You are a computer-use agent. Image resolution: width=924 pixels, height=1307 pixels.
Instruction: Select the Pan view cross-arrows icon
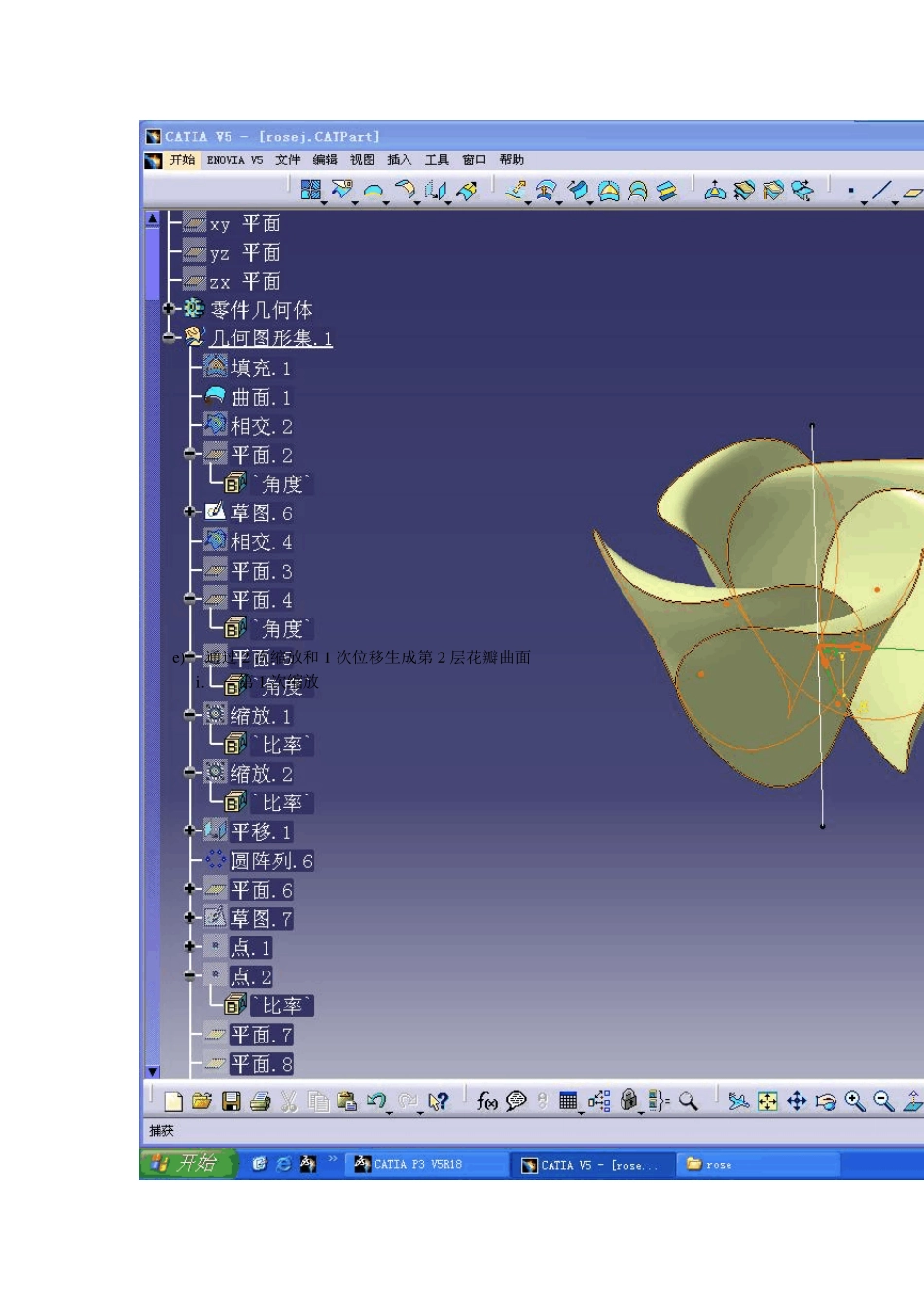(797, 1101)
